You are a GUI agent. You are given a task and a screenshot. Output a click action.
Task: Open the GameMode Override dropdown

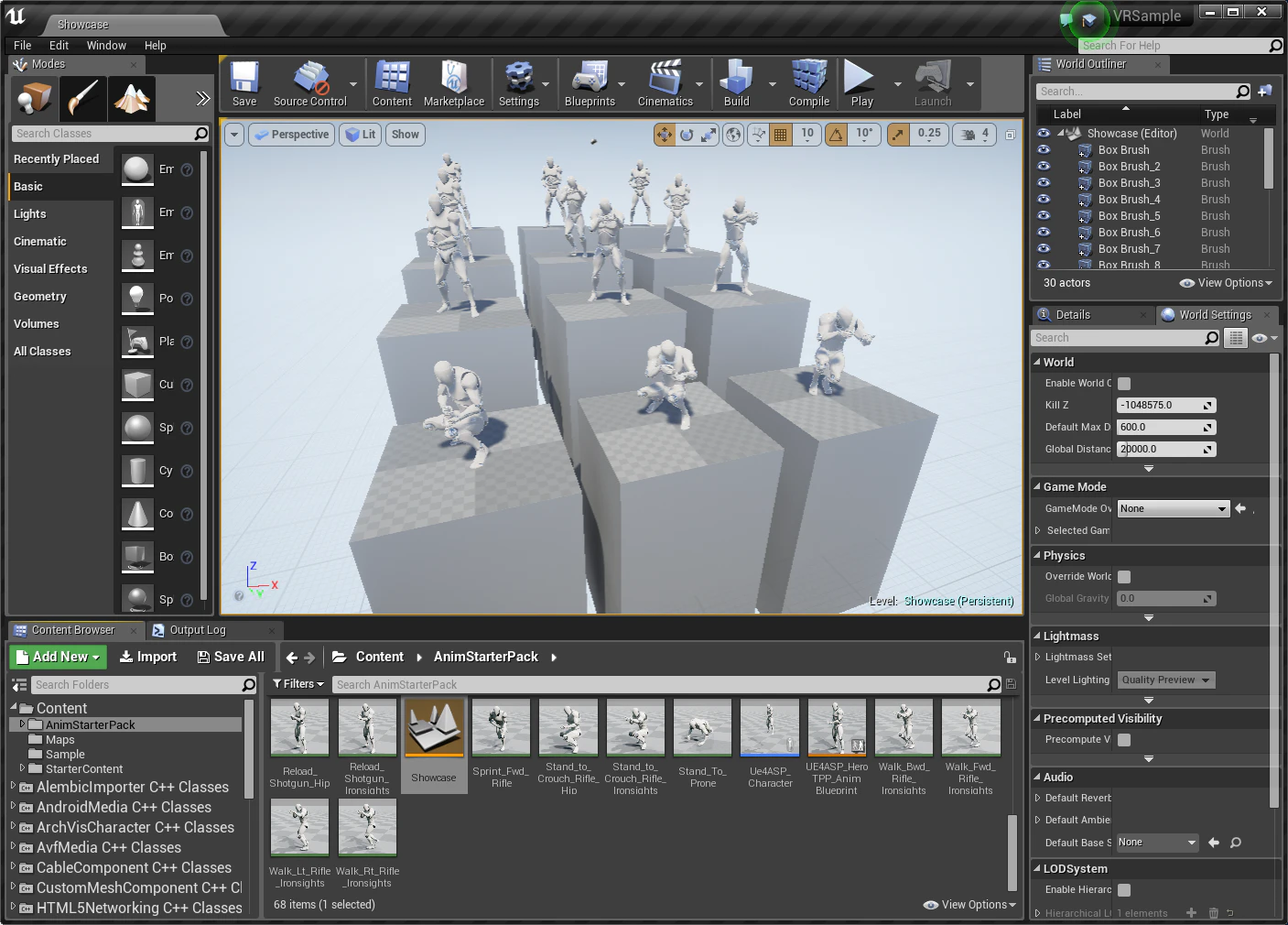(1173, 509)
